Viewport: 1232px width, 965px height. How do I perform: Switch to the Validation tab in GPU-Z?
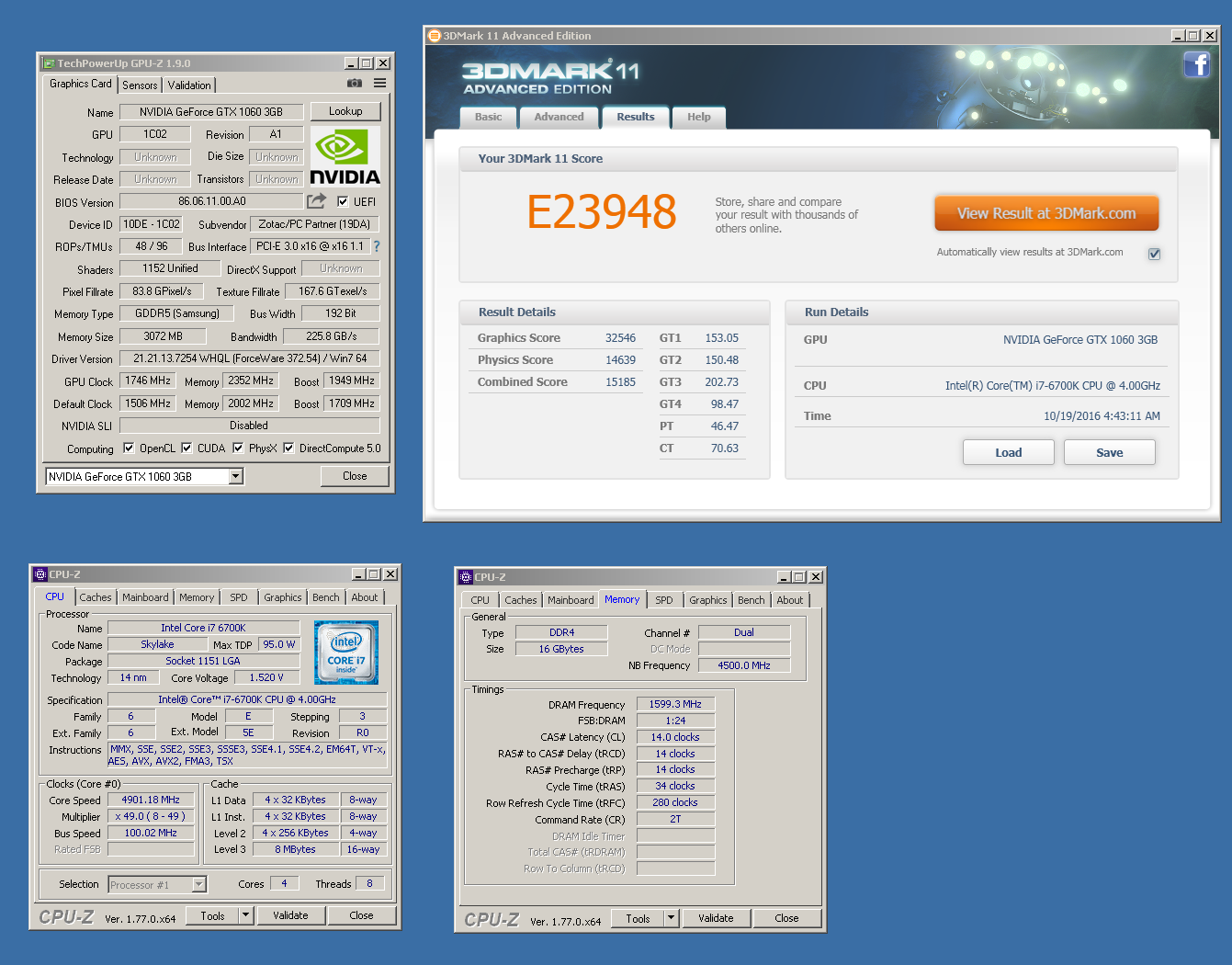189,85
